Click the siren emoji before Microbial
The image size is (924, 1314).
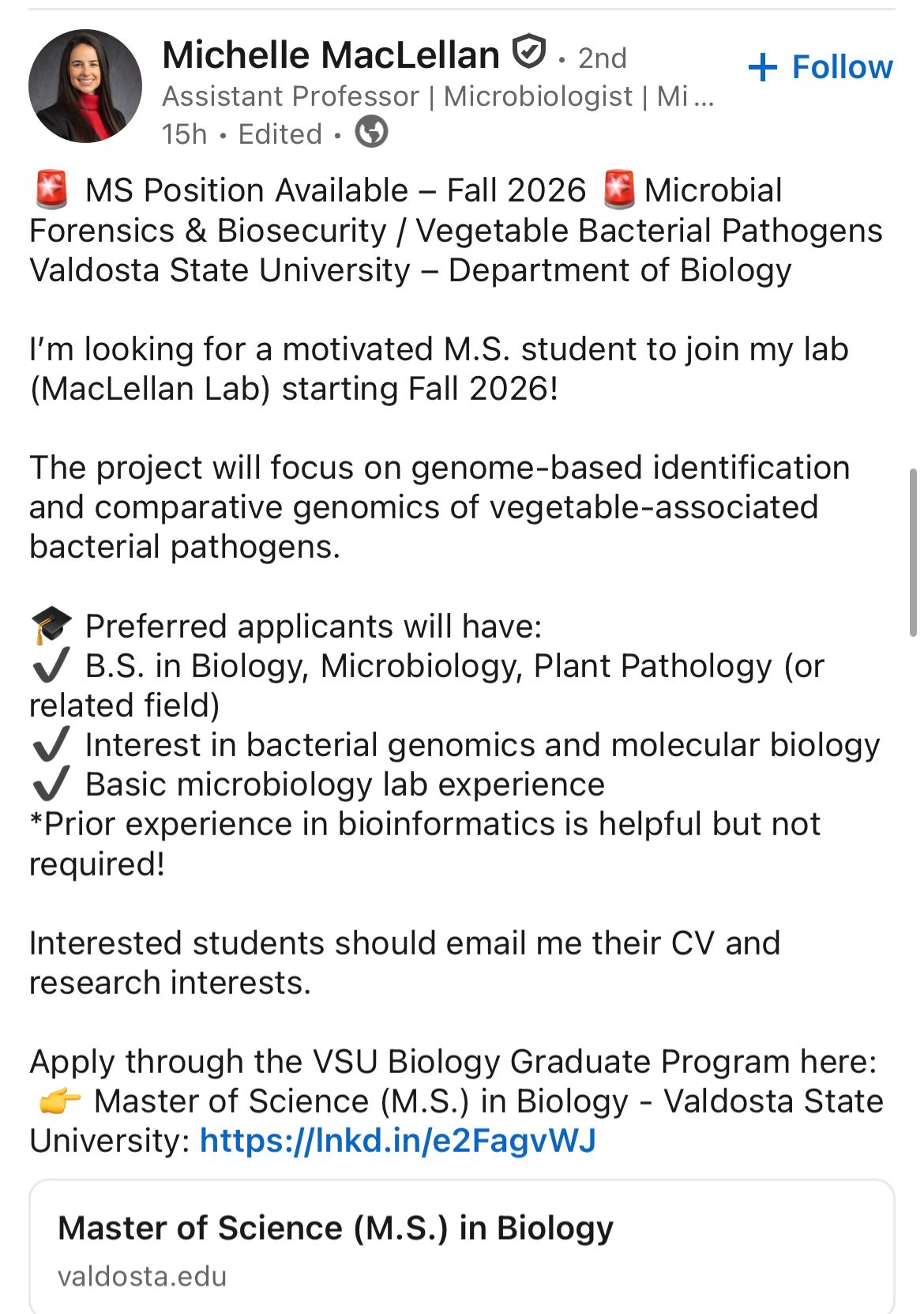(618, 190)
